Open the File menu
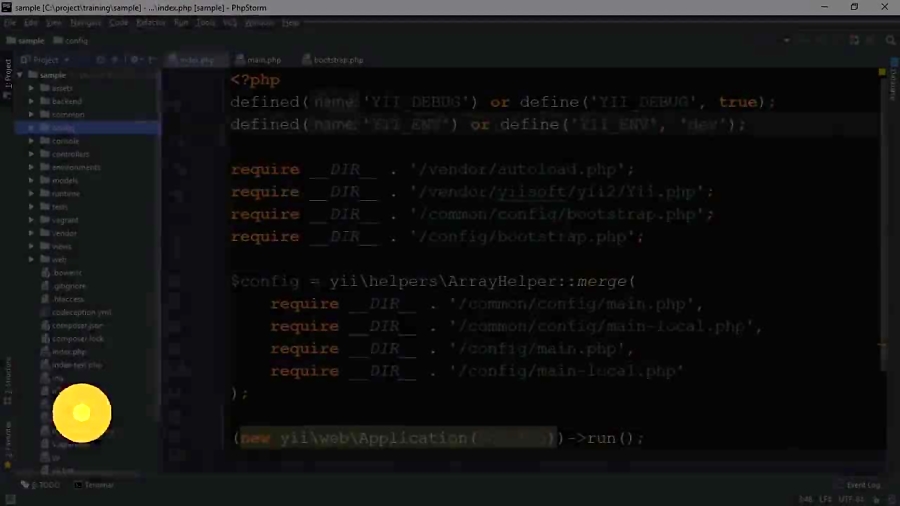The height and width of the screenshot is (506, 900). coord(10,23)
